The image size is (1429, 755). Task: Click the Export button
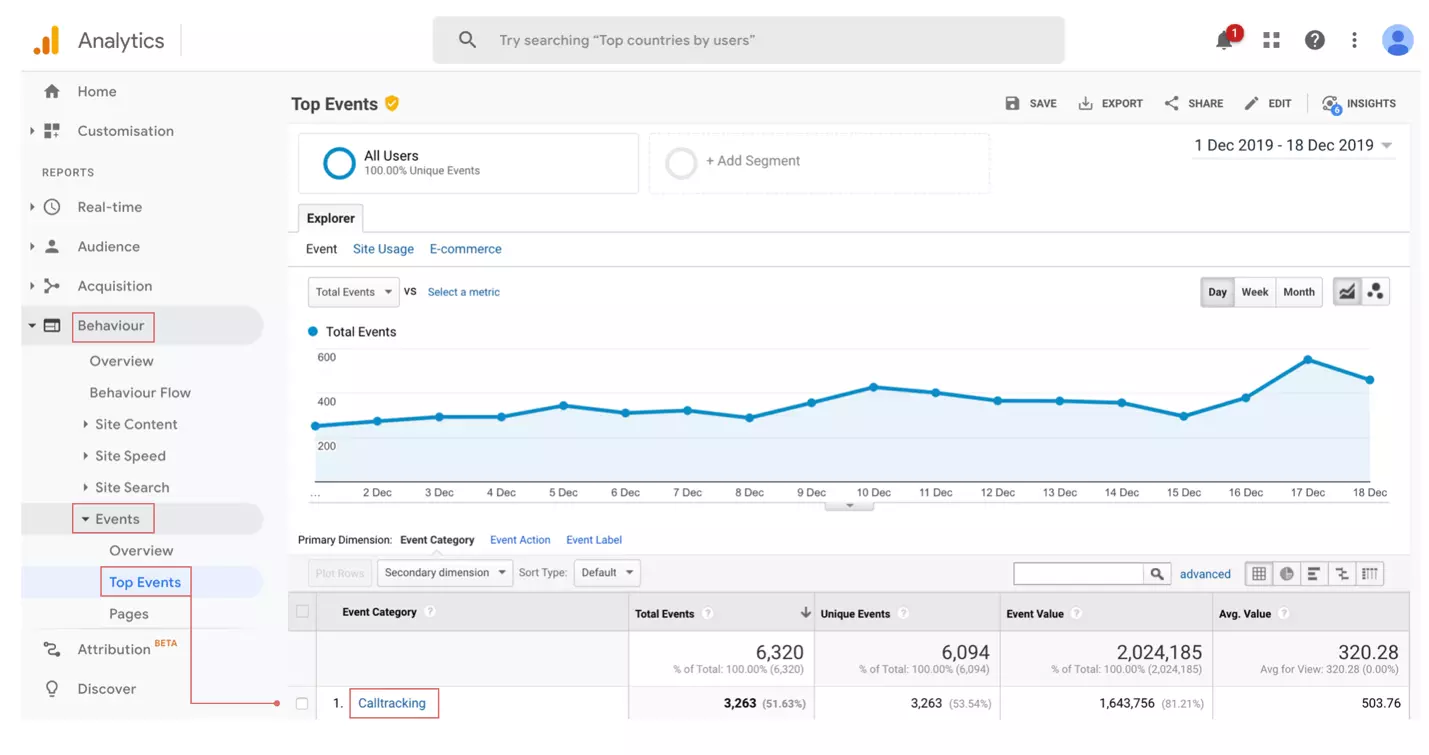[1110, 103]
